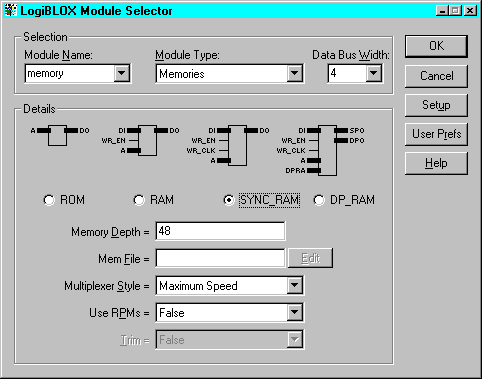Viewport: 482px width, 379px height.
Task: Expand the Multiplexer Style dropdown
Action: click(295, 285)
